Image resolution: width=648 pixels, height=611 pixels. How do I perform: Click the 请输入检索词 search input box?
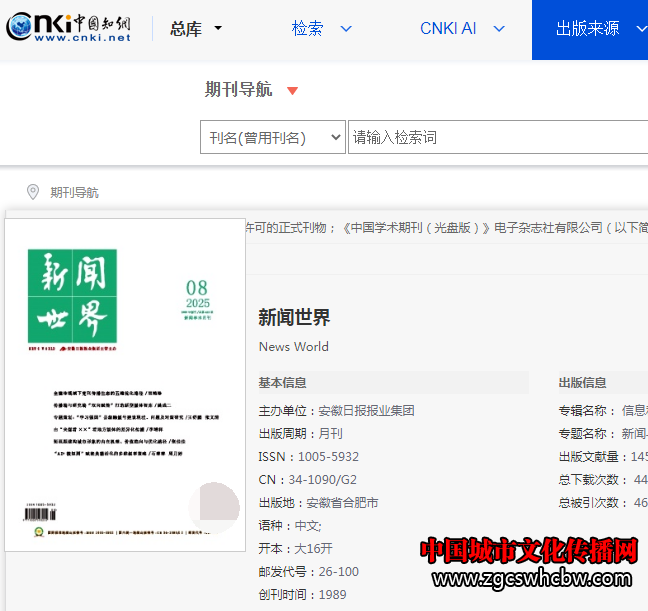click(x=495, y=138)
